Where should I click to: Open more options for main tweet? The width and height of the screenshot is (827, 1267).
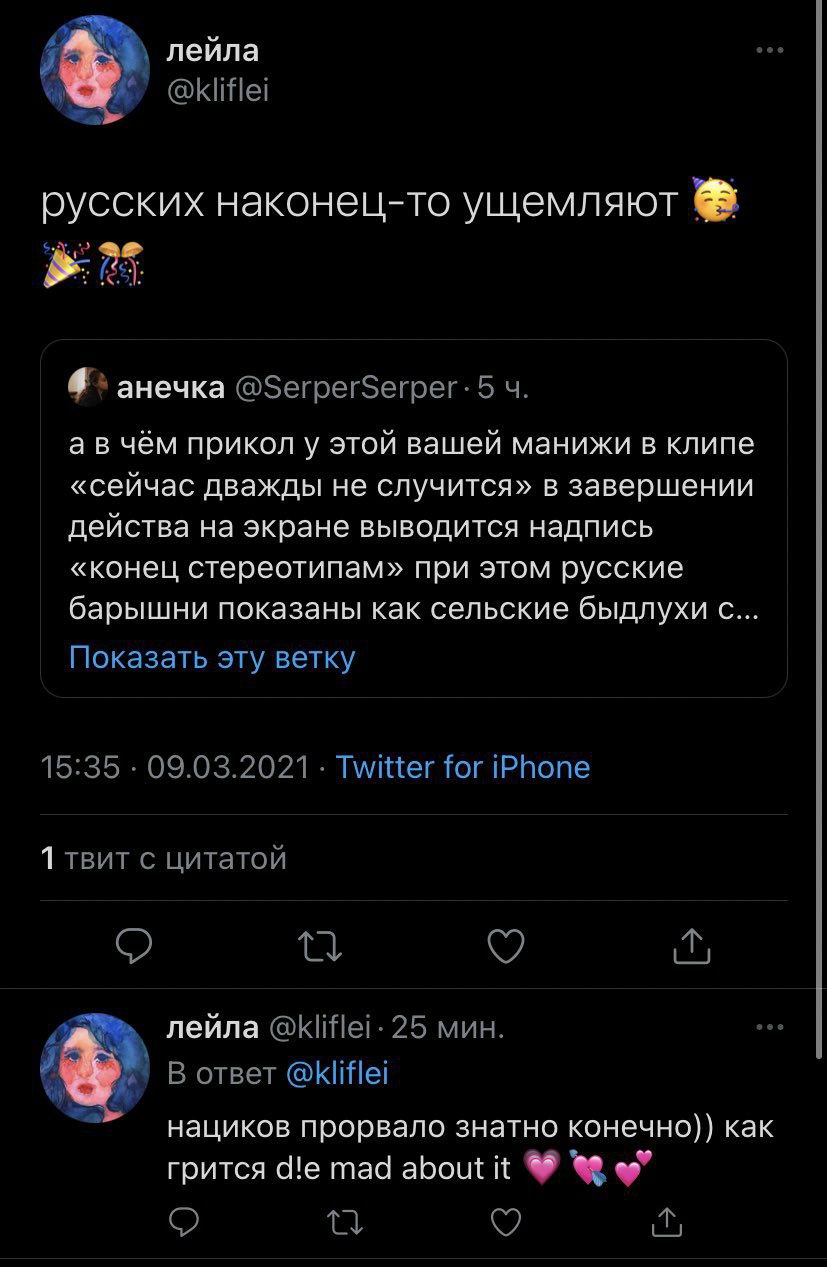click(769, 50)
